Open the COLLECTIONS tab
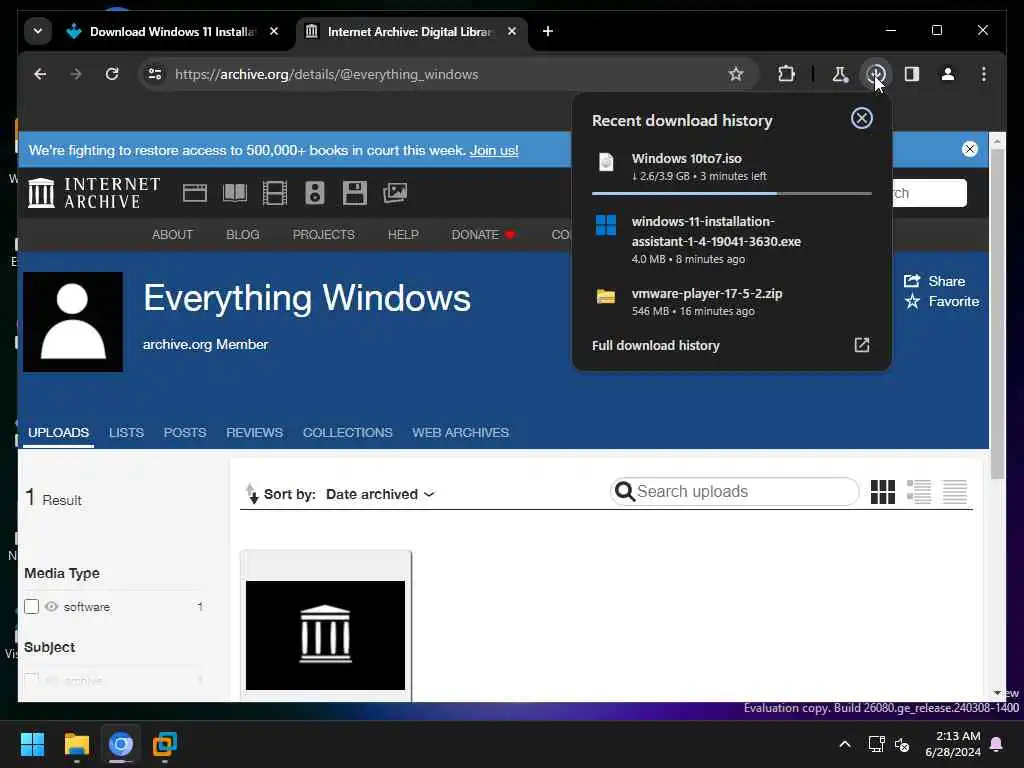 pyautogui.click(x=347, y=432)
